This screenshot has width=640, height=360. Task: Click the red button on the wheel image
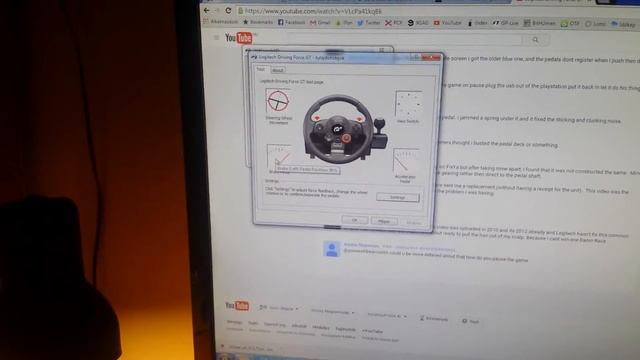tap(346, 138)
